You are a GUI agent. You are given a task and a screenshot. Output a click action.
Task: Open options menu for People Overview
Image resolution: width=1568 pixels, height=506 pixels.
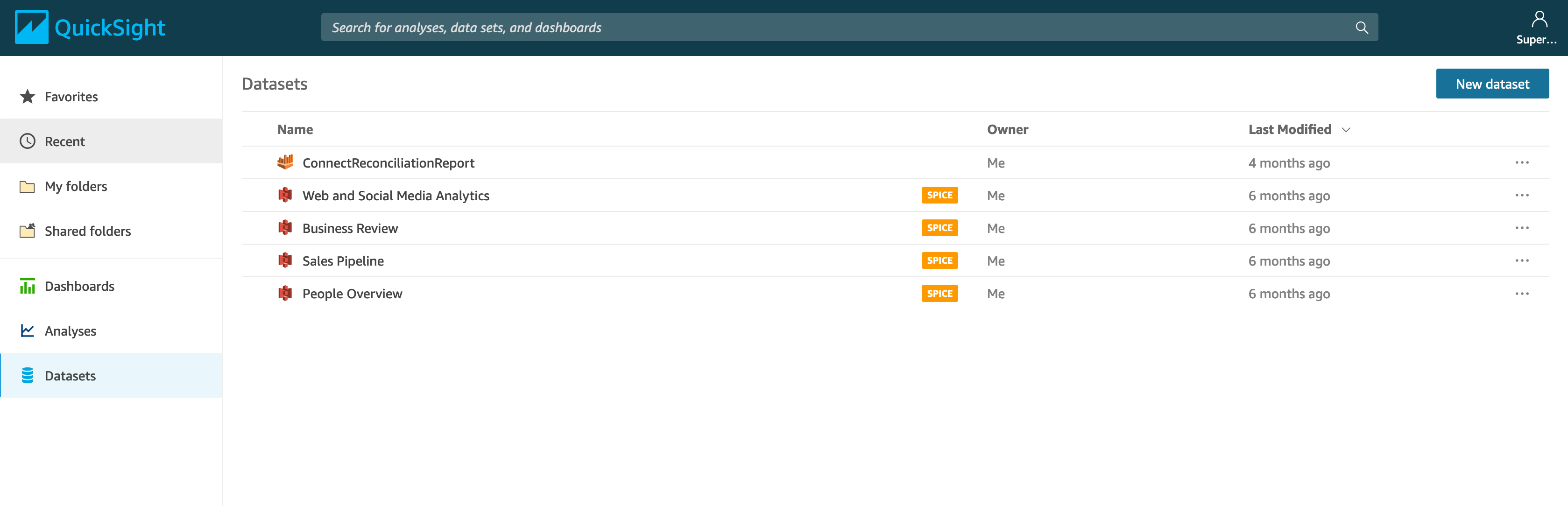1522,294
